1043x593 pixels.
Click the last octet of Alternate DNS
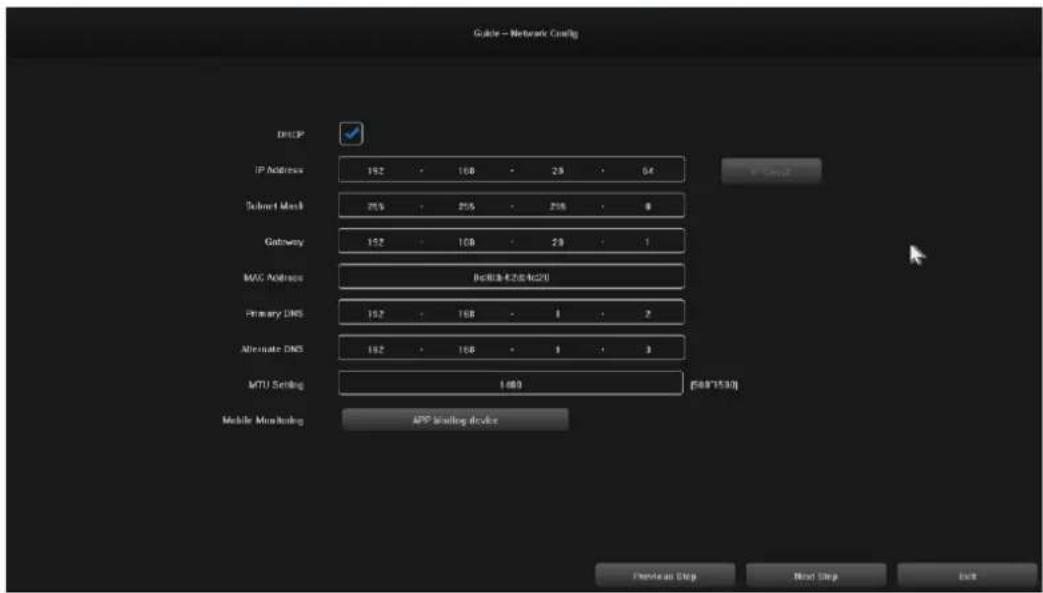click(x=648, y=349)
